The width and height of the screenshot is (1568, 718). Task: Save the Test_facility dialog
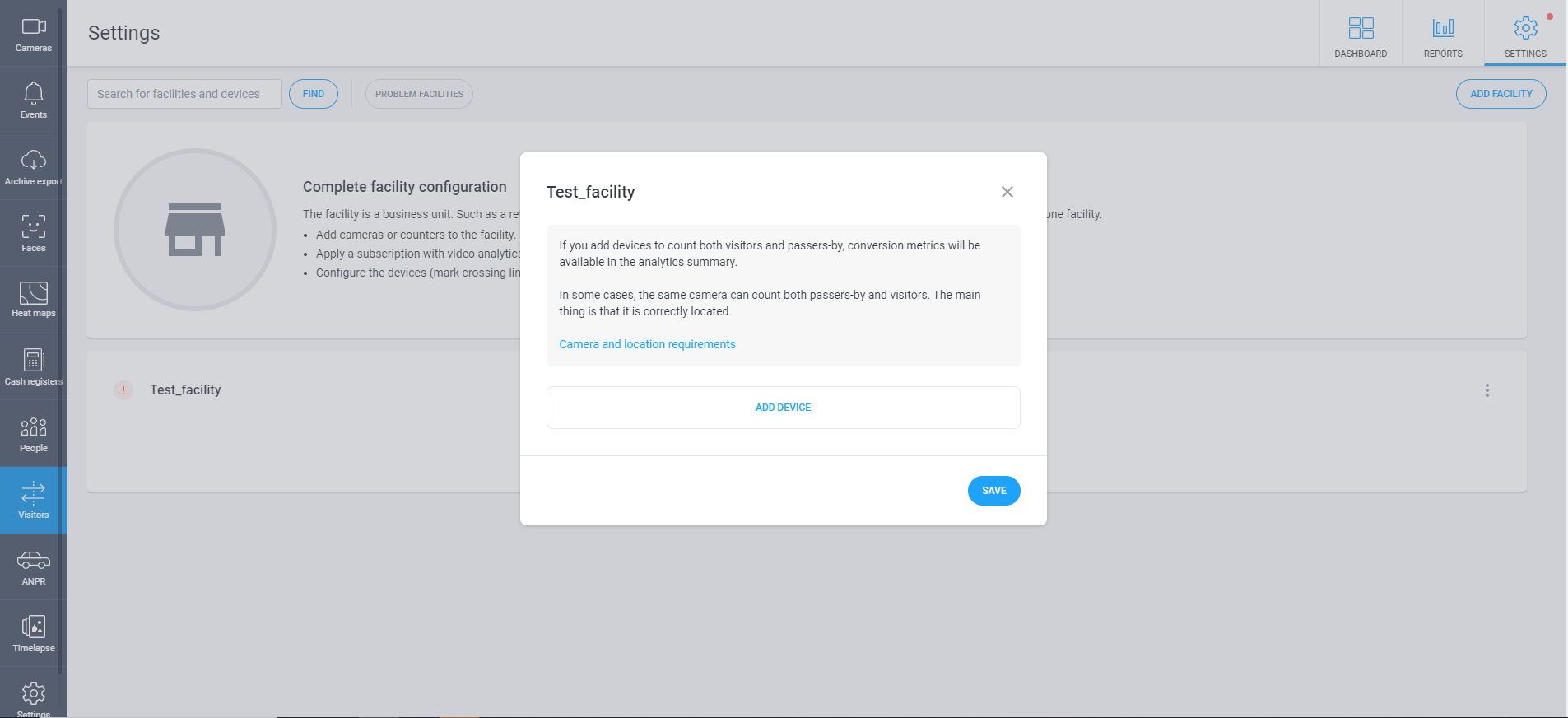[994, 491]
